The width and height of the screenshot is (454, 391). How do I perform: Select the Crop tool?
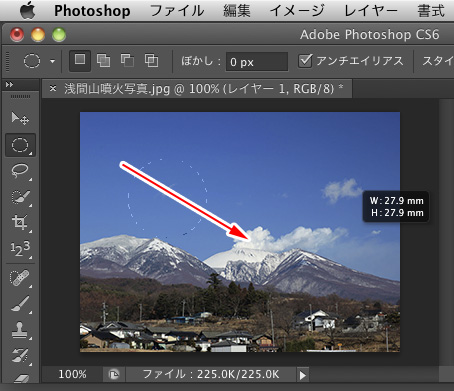click(x=20, y=222)
